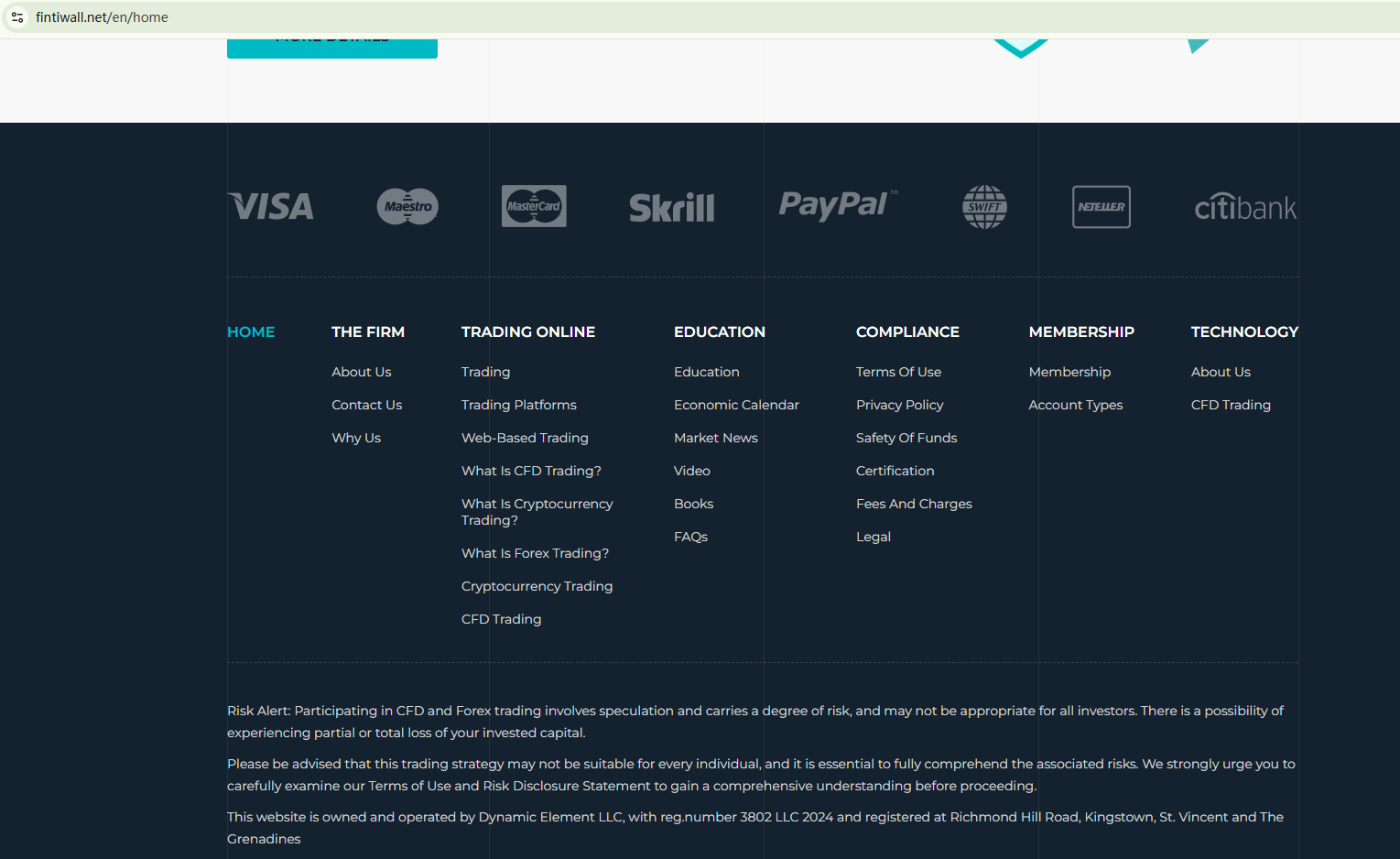Click the TECHNOLOGY footer heading
Image resolution: width=1400 pixels, height=859 pixels.
click(x=1244, y=332)
